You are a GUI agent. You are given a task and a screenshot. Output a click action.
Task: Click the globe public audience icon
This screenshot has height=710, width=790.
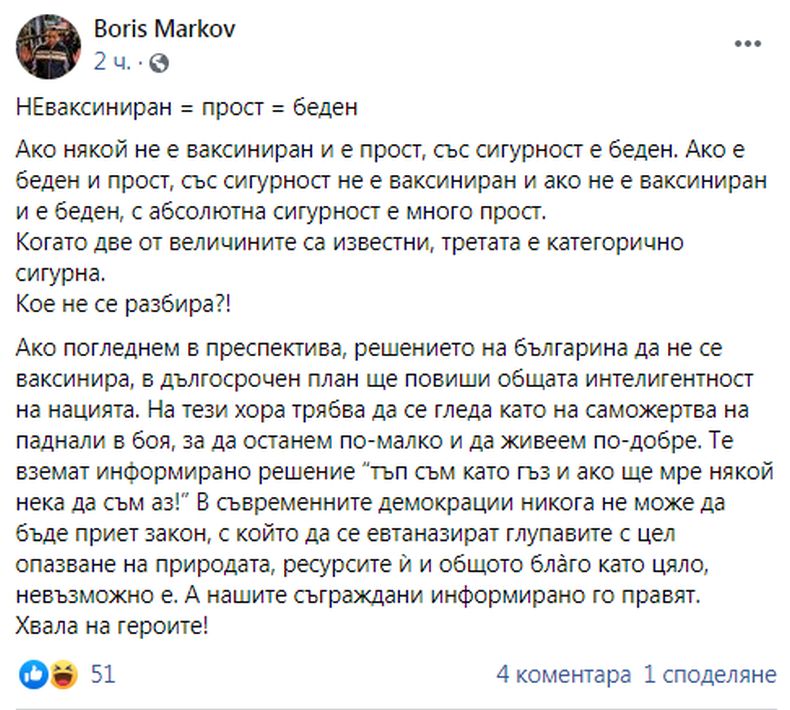pos(160,62)
